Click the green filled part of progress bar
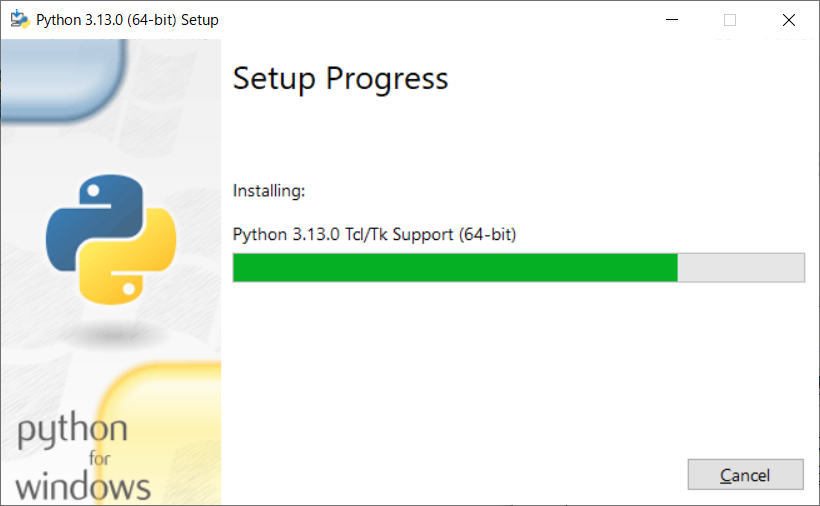 [x=455, y=268]
